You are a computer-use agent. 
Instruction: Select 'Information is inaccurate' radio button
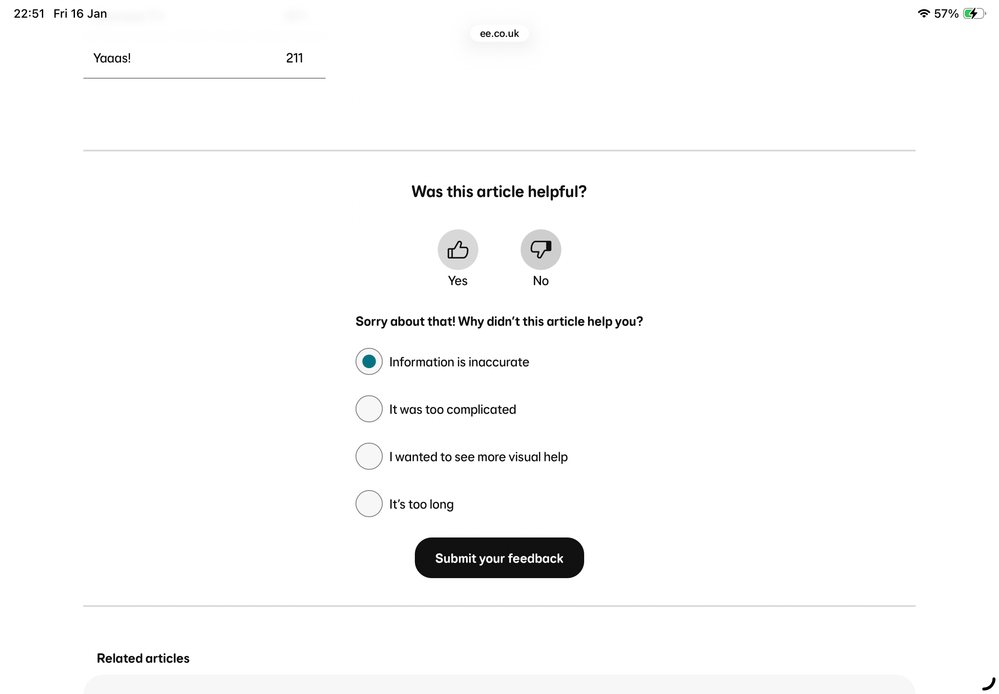coord(369,361)
